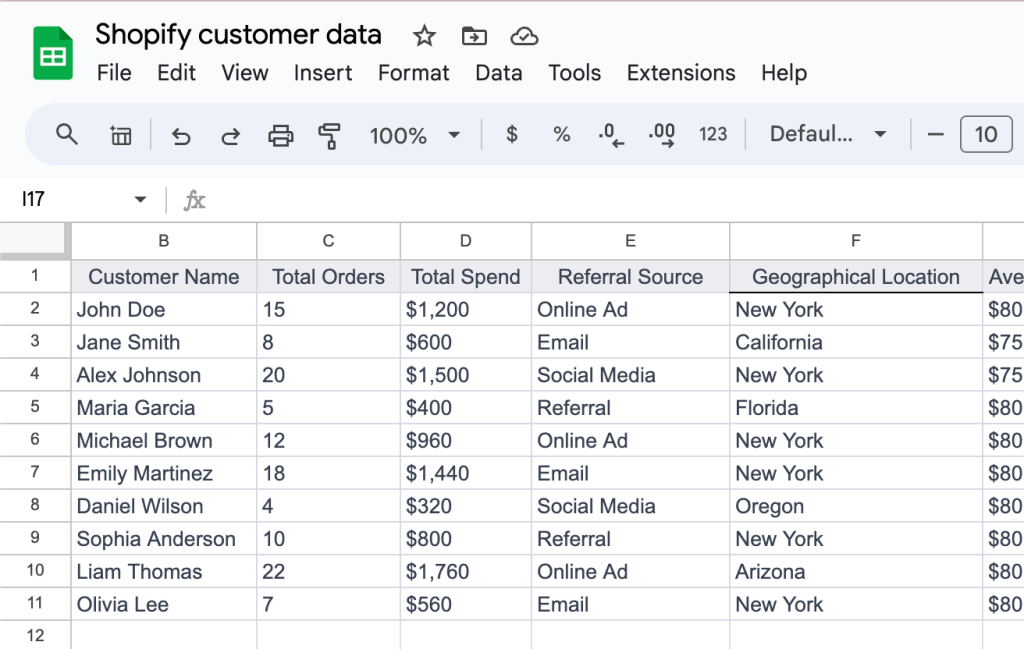This screenshot has width=1024, height=649.
Task: Select the Jane Smith cell
Action: point(164,341)
